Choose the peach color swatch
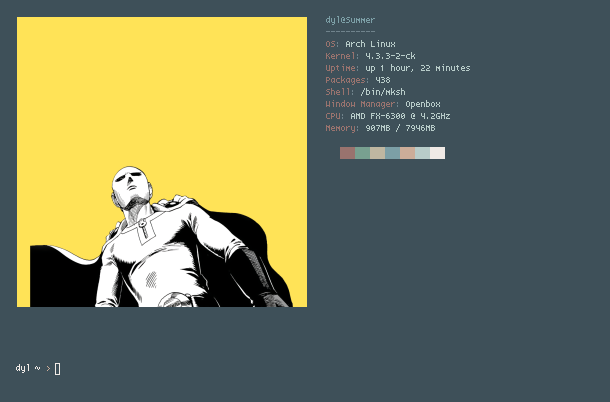 pos(407,153)
